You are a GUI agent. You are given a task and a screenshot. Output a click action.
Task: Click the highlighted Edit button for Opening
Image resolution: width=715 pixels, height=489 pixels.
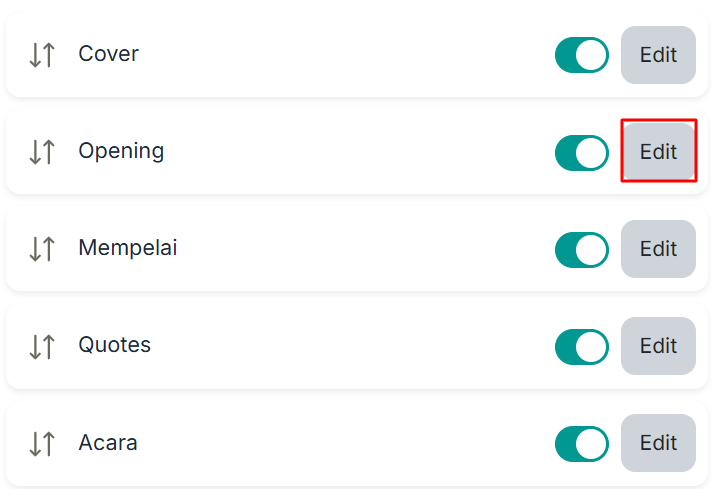point(658,152)
